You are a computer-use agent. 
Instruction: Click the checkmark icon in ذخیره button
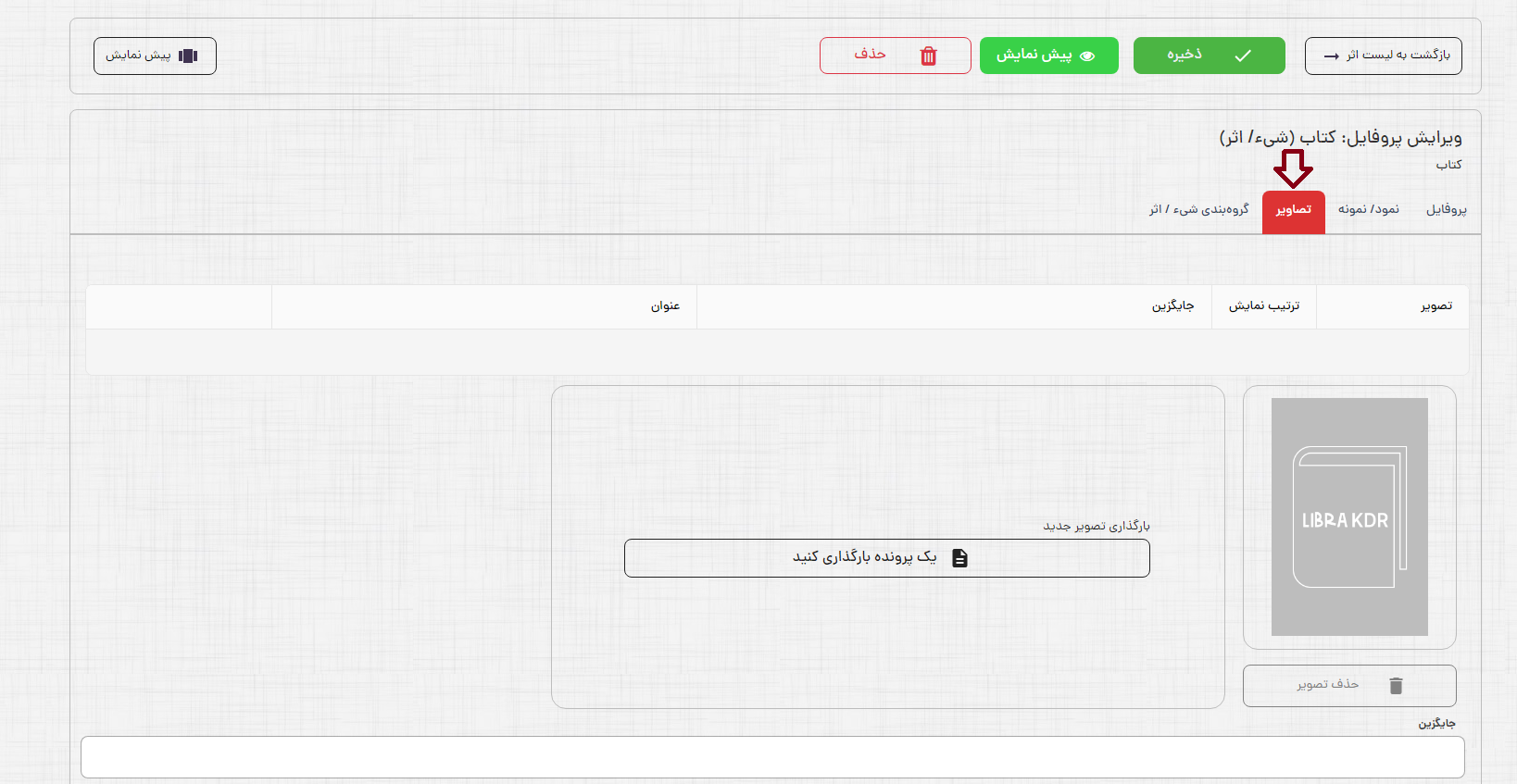(1243, 56)
